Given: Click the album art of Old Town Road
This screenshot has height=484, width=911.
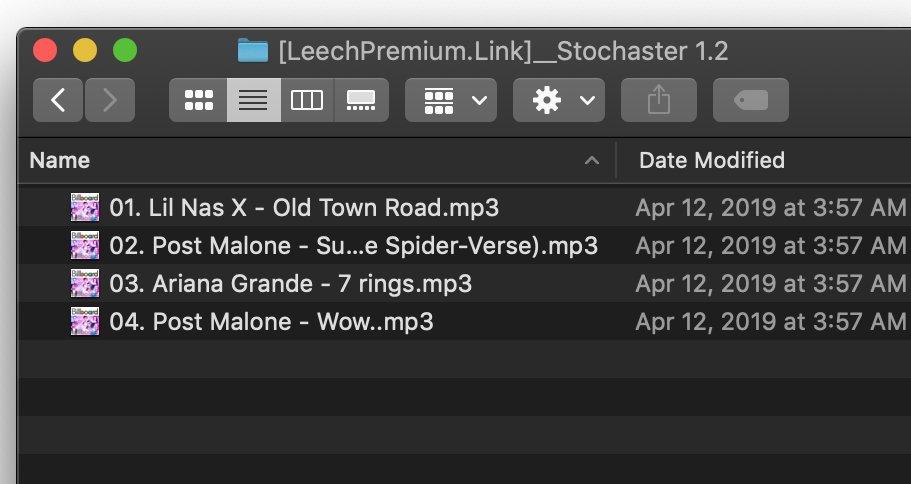Looking at the screenshot, I should (85, 207).
